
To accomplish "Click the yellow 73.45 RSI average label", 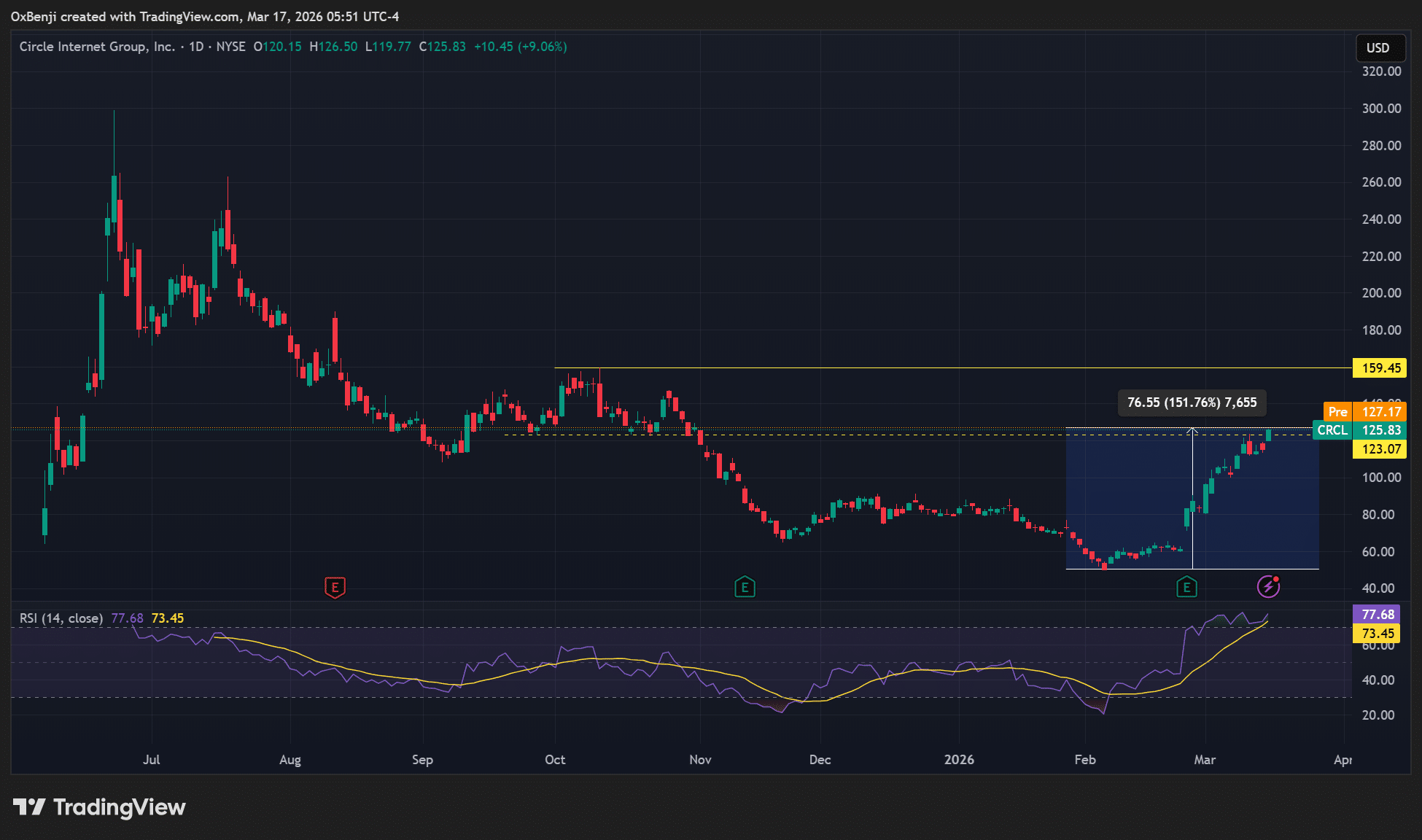I will pyautogui.click(x=1378, y=634).
